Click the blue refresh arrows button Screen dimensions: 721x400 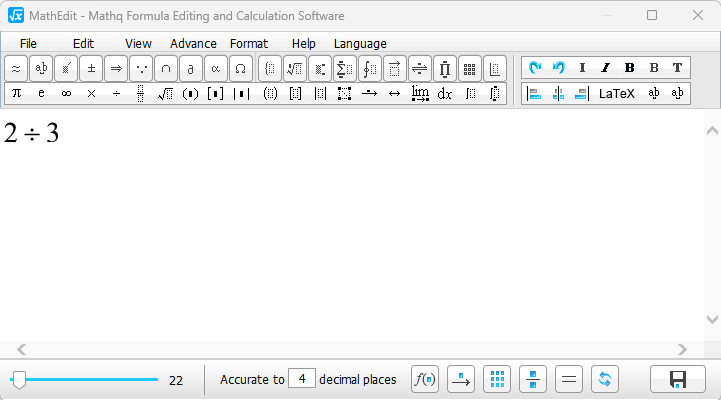(605, 379)
